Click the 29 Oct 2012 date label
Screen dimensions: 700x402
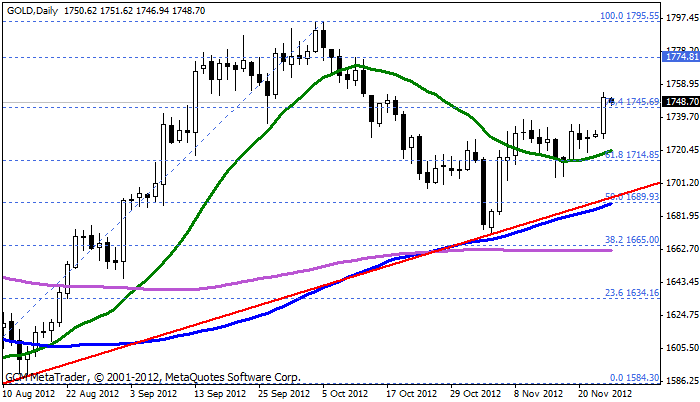tap(473, 394)
